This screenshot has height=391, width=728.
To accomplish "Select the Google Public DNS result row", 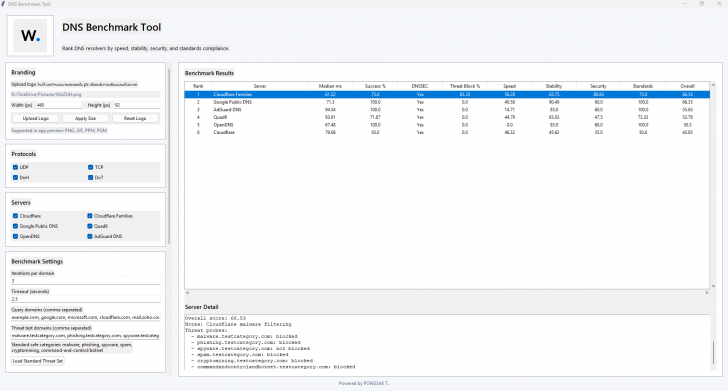I will 447,102.
